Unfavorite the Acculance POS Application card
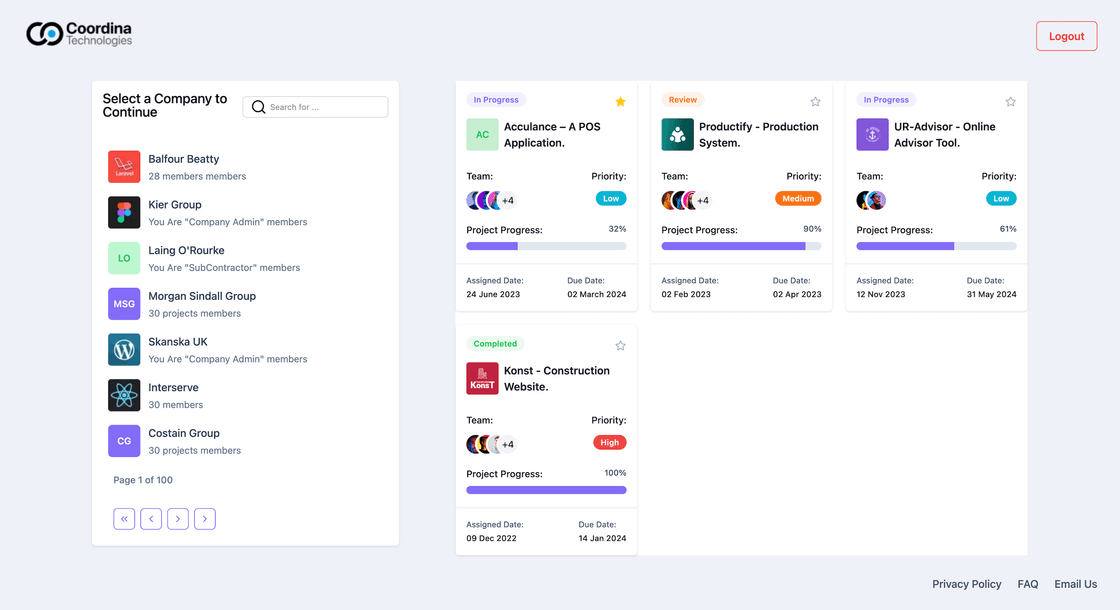This screenshot has height=610, width=1120. click(x=620, y=101)
